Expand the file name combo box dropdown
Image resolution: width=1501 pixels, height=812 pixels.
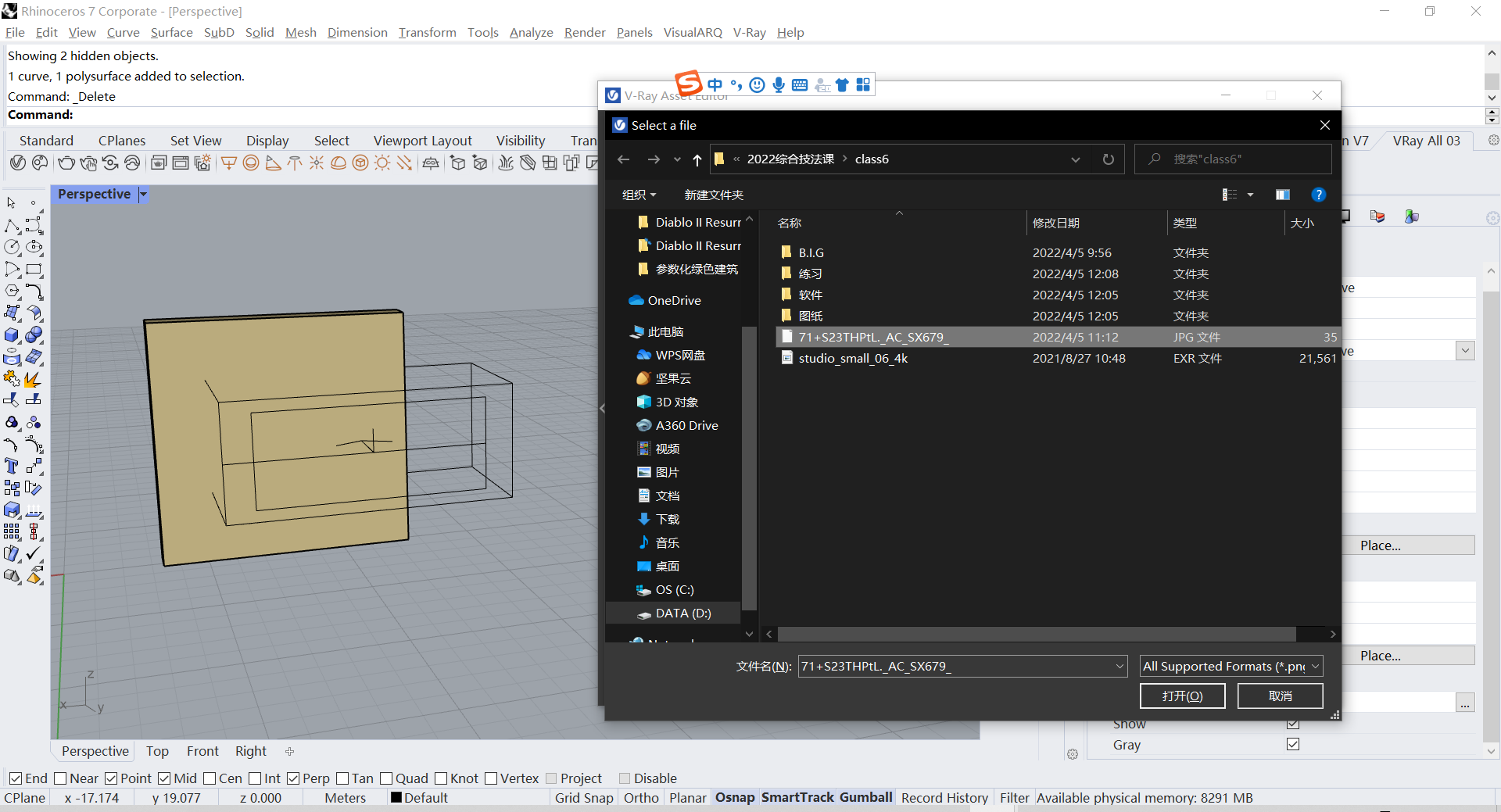(1119, 667)
